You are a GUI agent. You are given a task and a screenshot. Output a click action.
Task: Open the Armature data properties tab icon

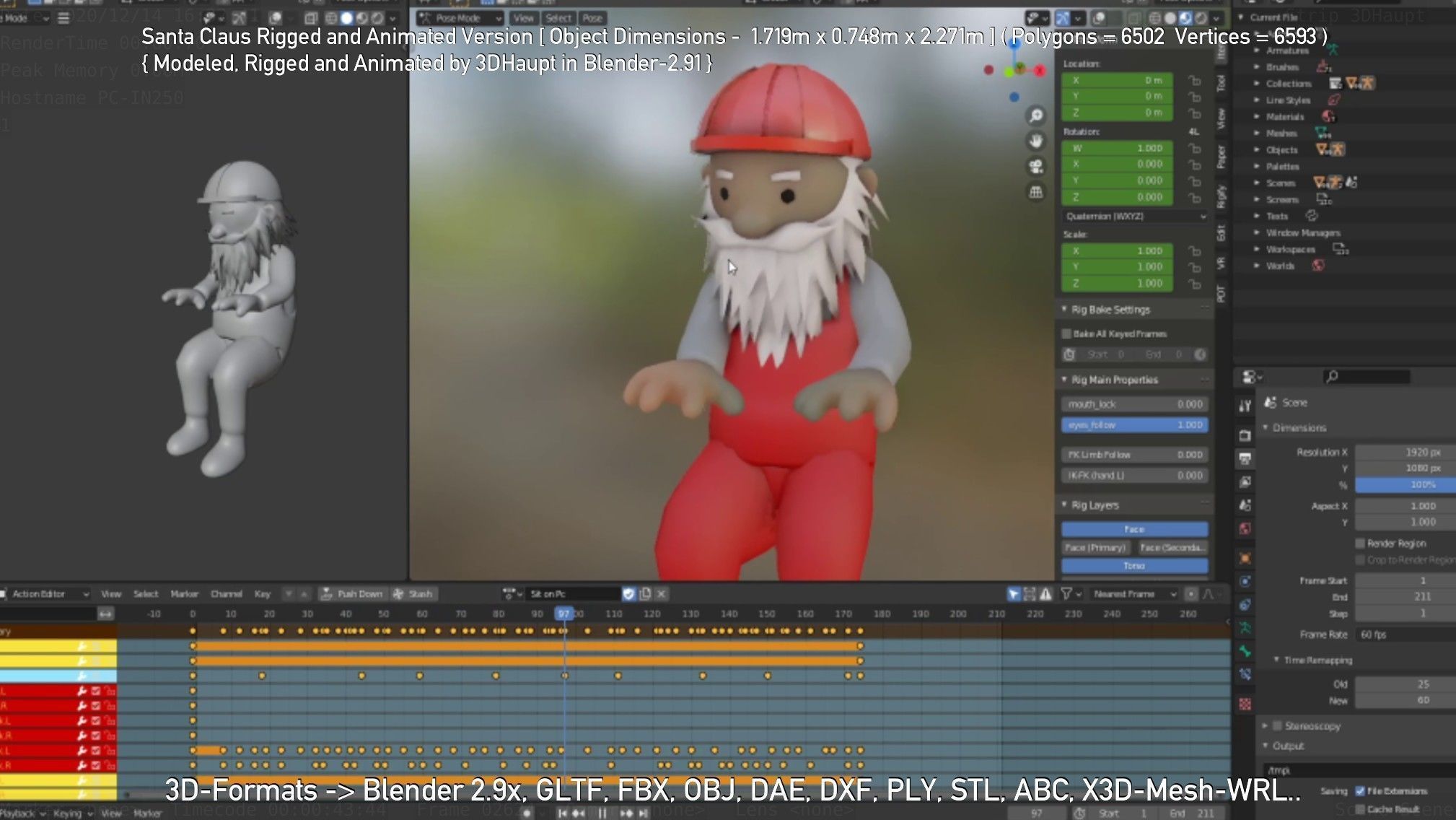1245,628
